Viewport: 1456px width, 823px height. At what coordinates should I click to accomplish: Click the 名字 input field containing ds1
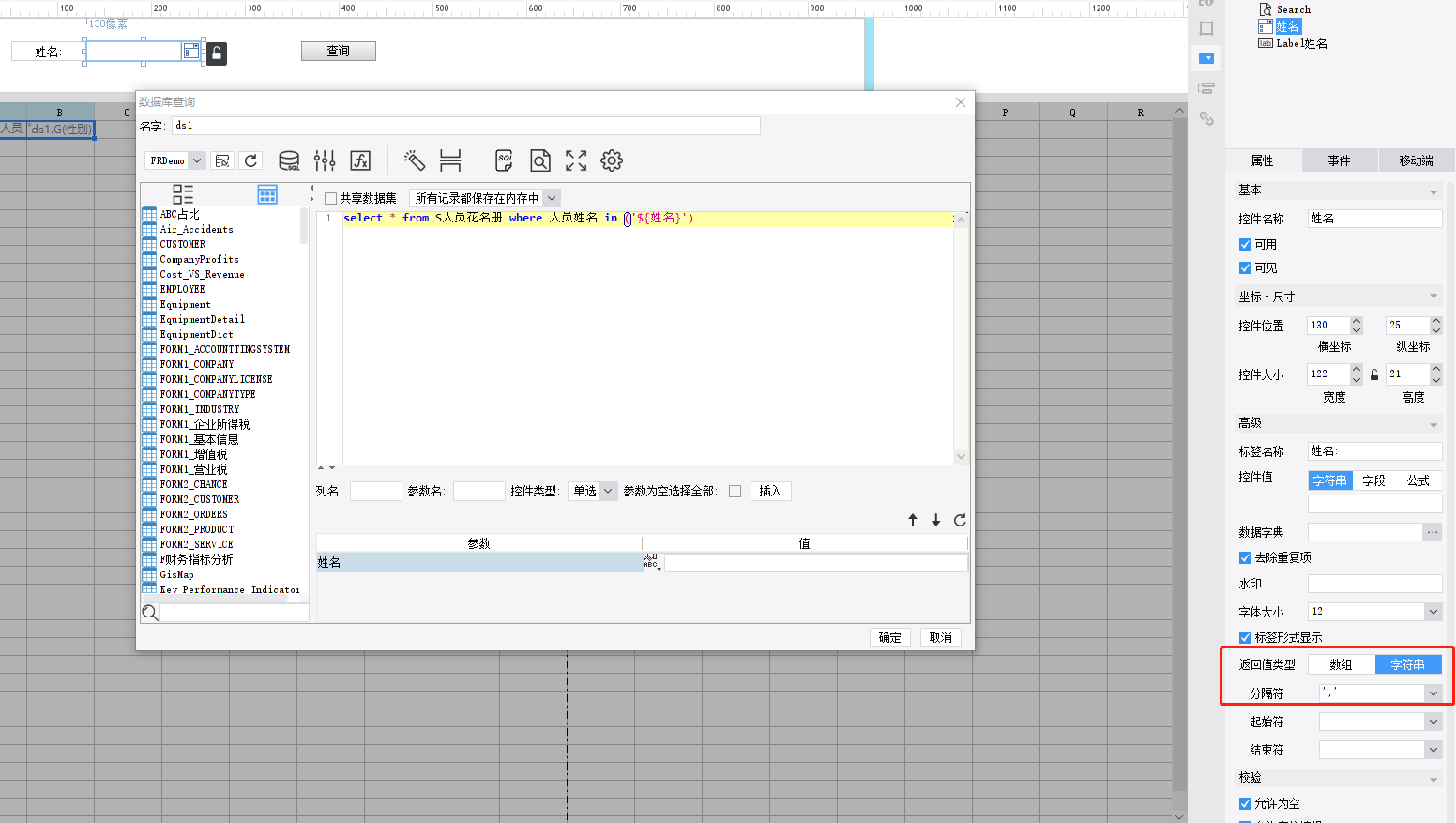tap(464, 125)
